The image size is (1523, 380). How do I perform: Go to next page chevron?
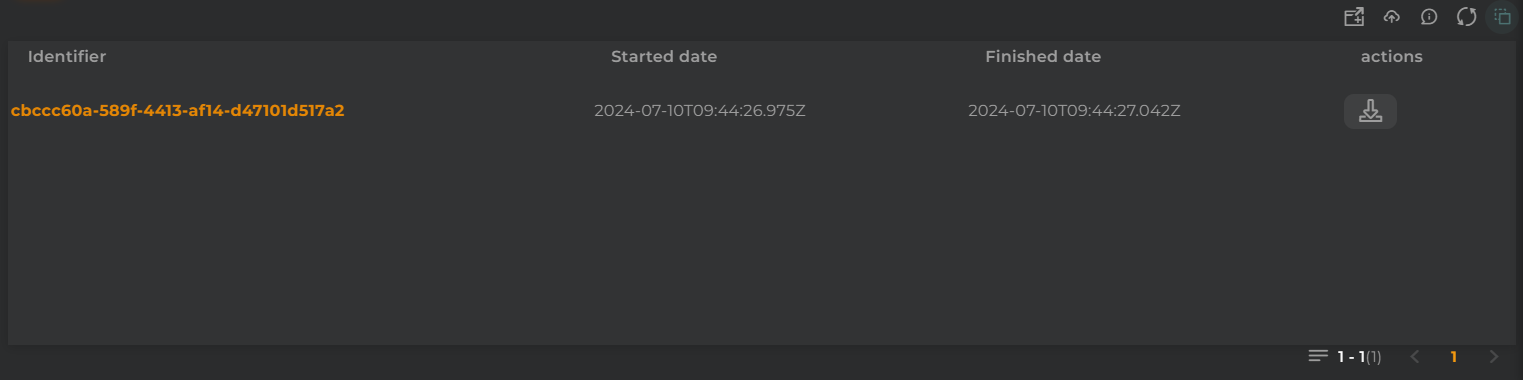(1494, 356)
